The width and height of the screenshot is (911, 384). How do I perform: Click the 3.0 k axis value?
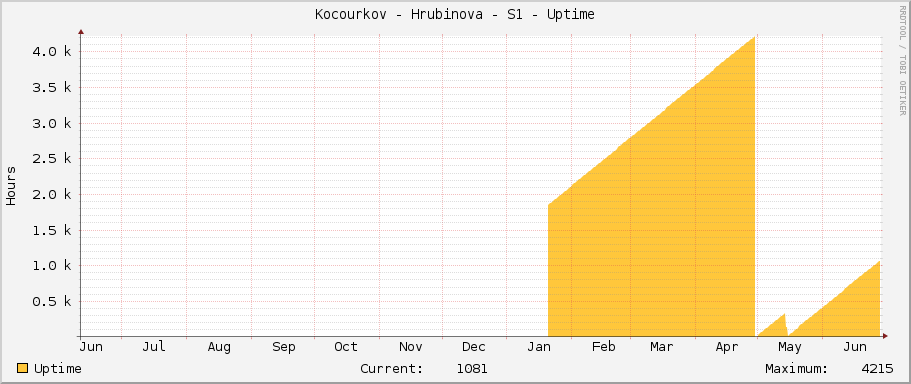coord(52,123)
